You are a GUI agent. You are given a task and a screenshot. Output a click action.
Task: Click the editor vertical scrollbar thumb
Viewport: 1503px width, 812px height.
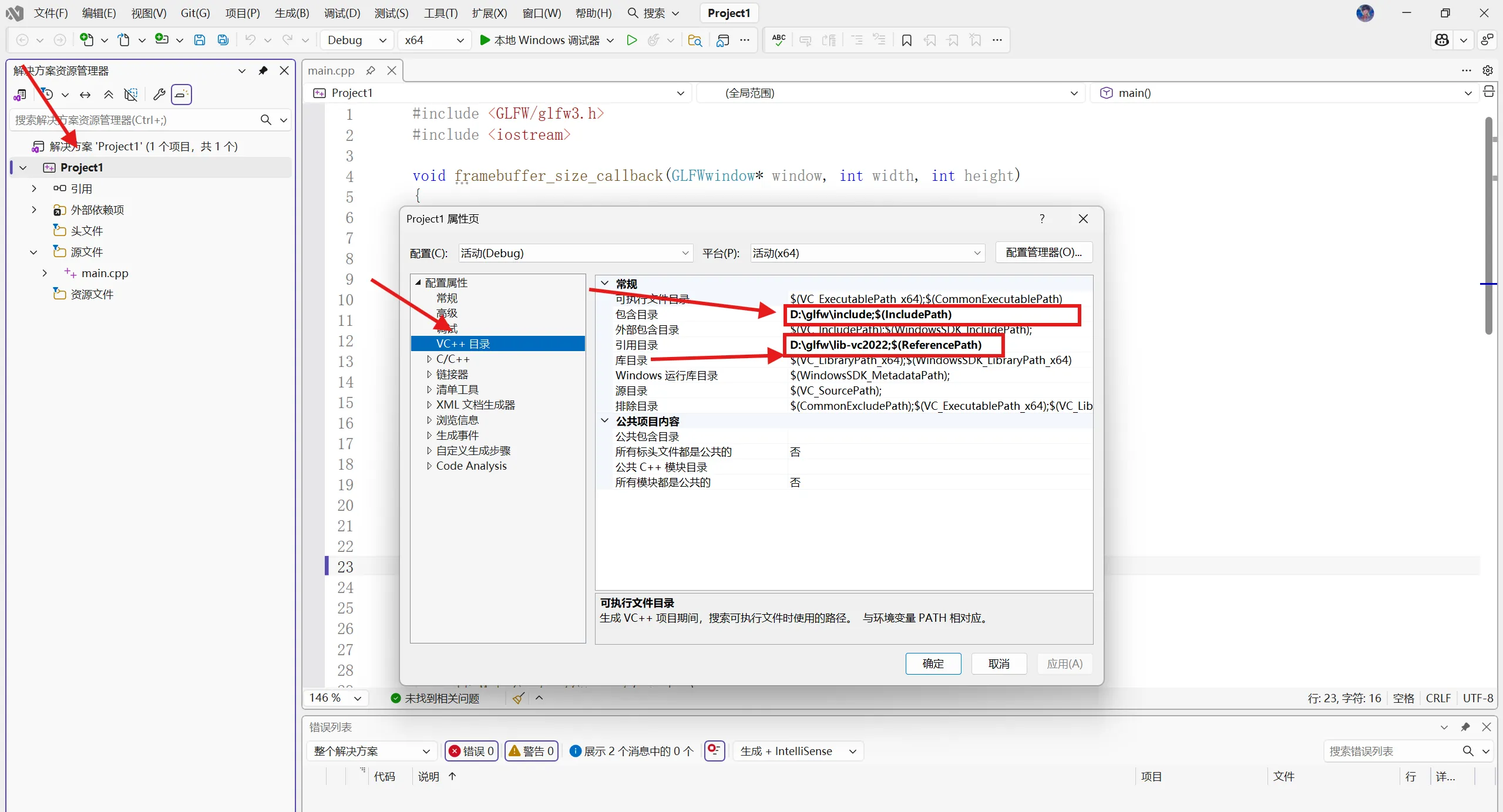1488,226
